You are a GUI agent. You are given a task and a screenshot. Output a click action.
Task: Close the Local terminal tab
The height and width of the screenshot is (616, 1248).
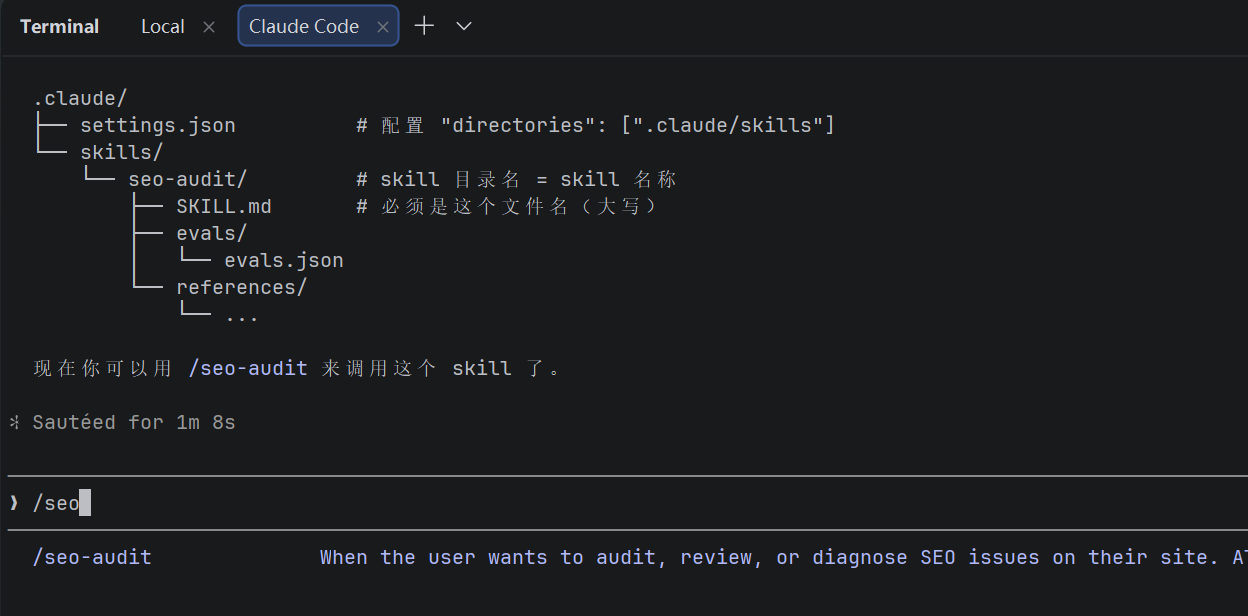pyautogui.click(x=209, y=27)
